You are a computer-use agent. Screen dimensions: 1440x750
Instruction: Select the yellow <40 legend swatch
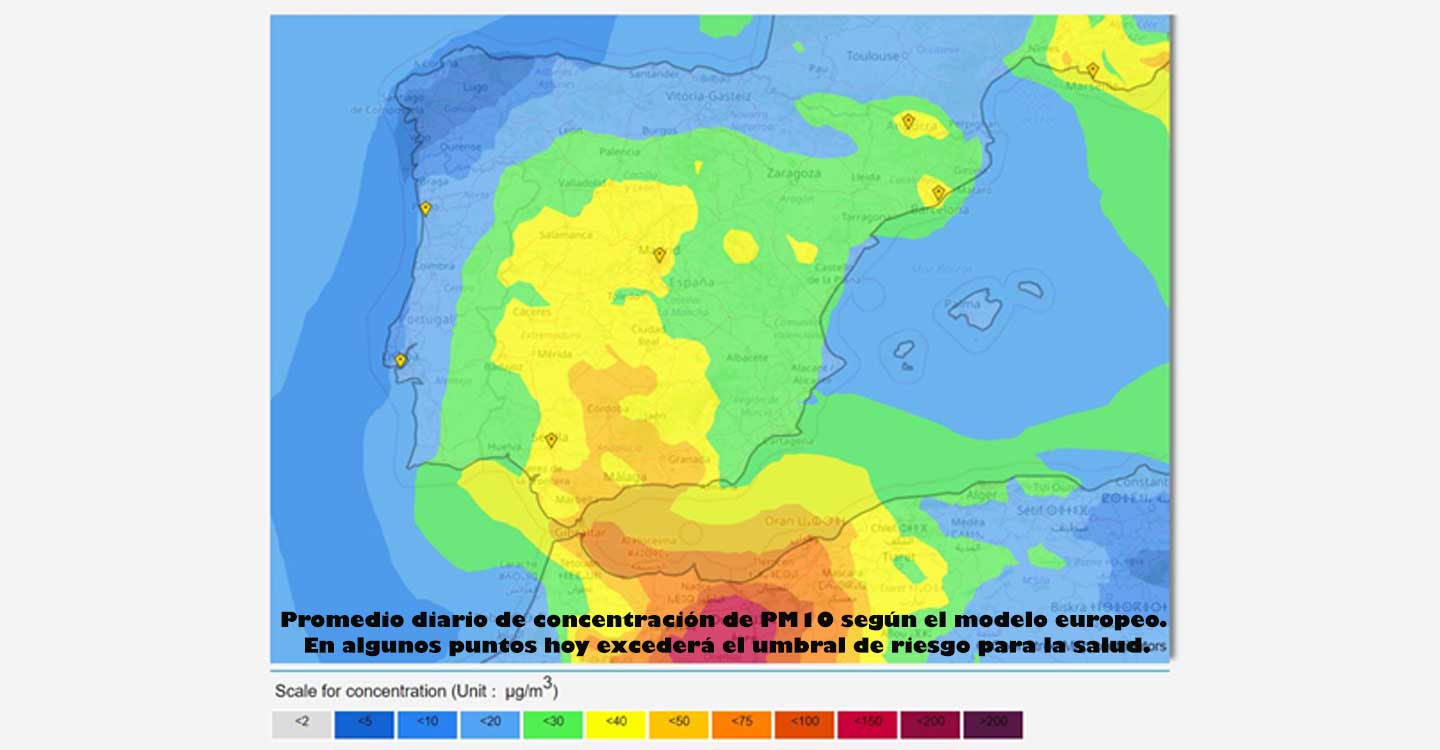pos(616,725)
